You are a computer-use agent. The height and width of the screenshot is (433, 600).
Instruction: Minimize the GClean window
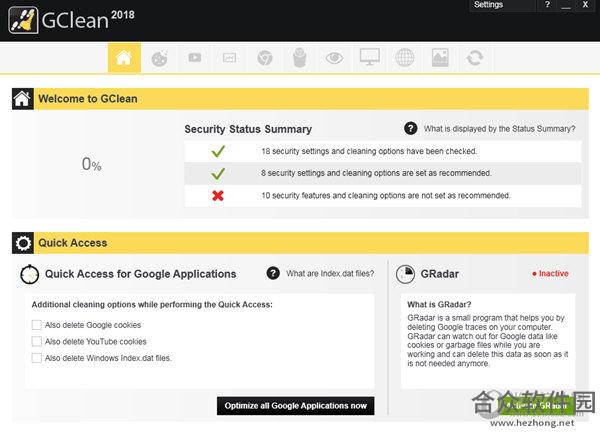pyautogui.click(x=566, y=5)
